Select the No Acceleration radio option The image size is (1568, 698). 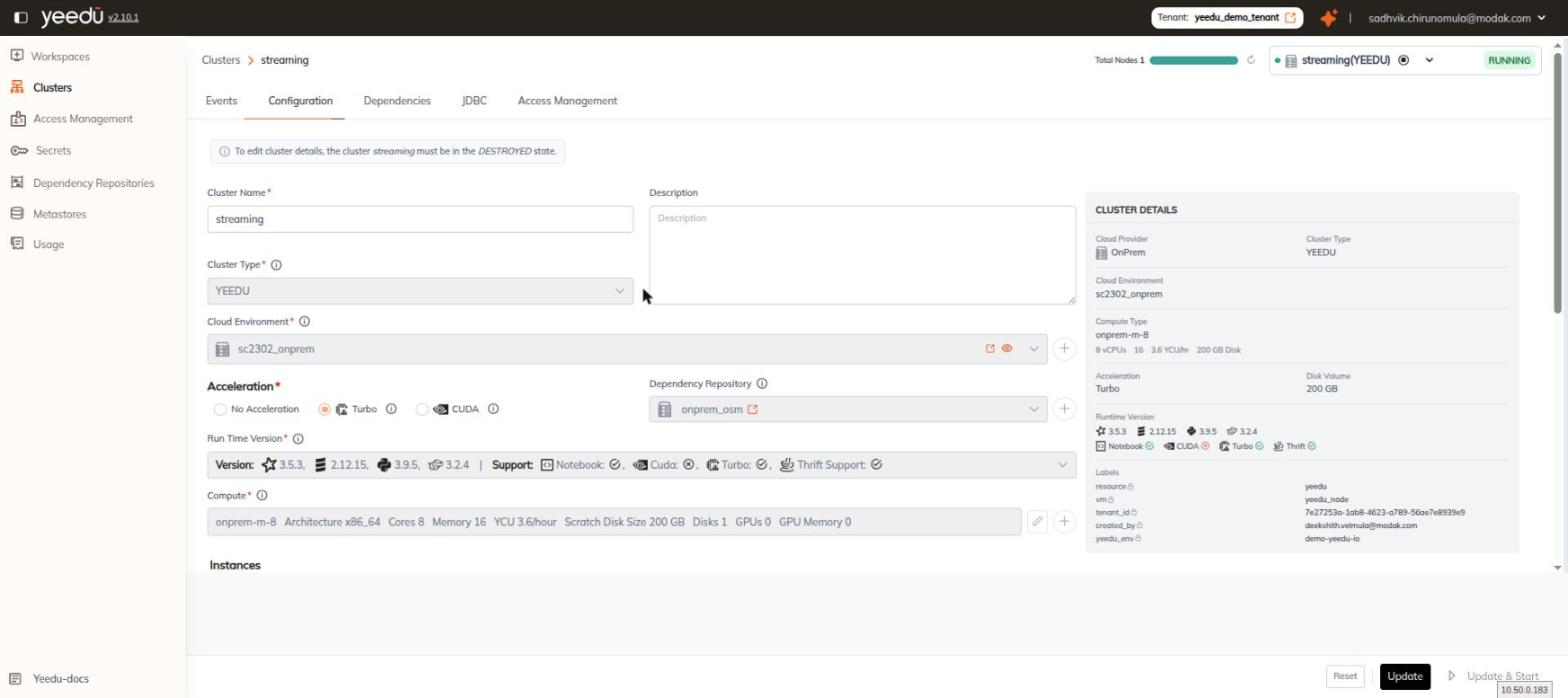click(220, 409)
